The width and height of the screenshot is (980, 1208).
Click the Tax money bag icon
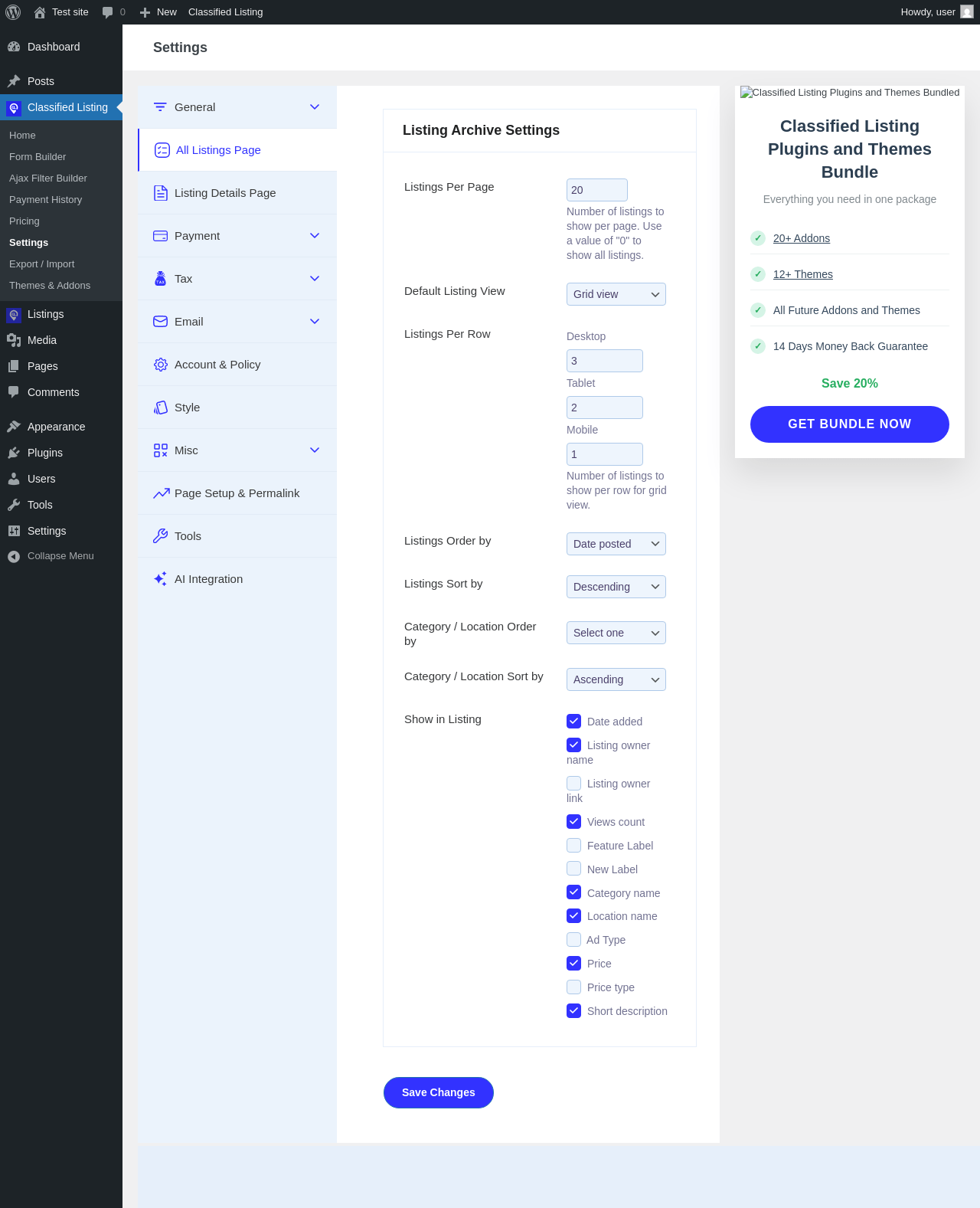click(x=160, y=279)
